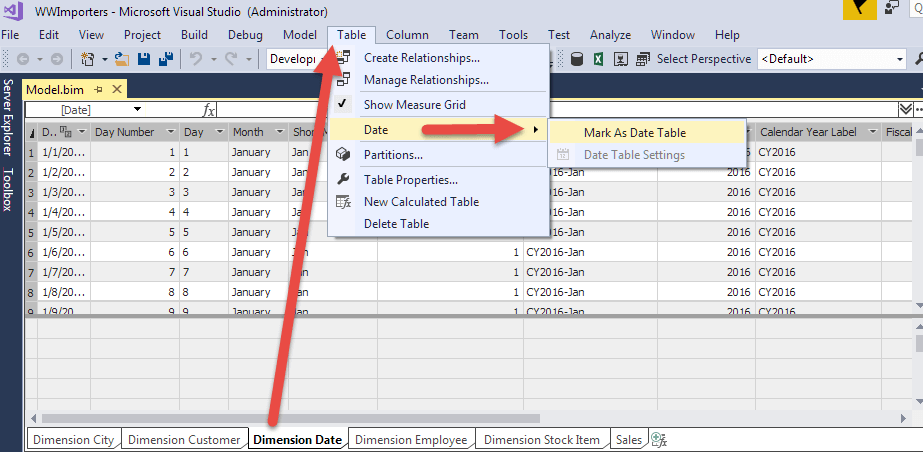
Task: Switch to Dimension Stock Item tab
Action: click(542, 440)
